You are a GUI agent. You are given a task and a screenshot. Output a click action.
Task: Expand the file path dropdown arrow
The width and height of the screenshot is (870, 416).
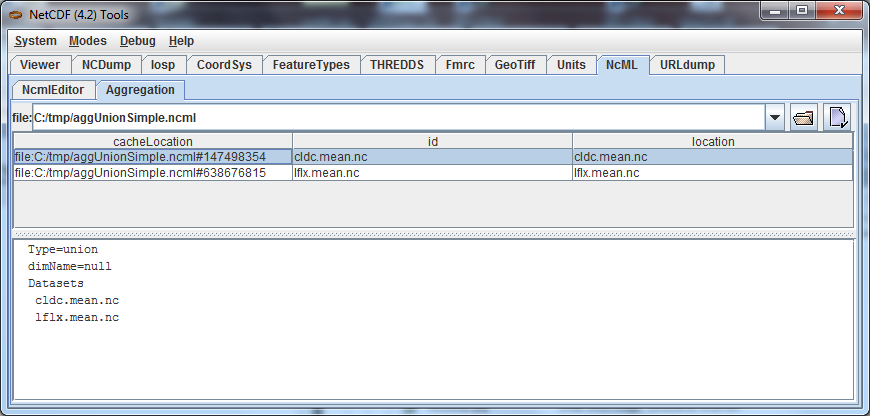pyautogui.click(x=774, y=118)
